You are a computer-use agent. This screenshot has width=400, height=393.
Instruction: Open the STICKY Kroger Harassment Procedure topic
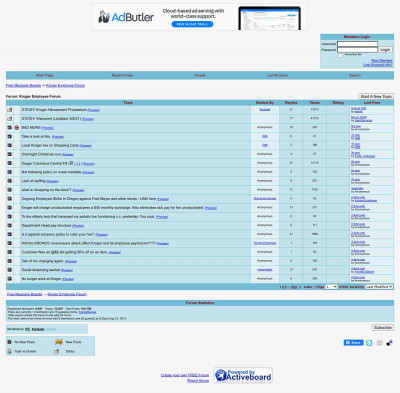point(54,110)
